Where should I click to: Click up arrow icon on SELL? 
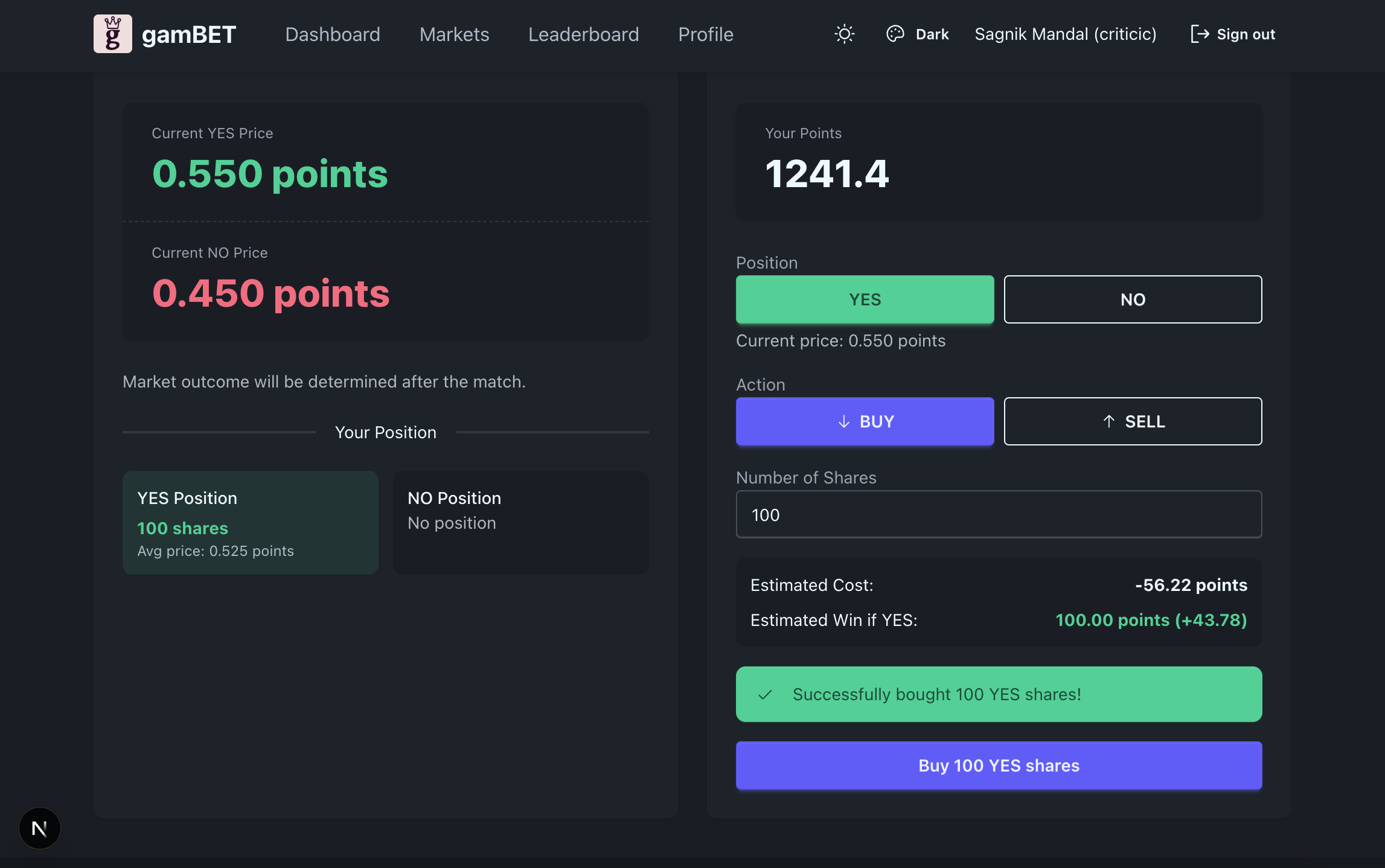coord(1108,421)
